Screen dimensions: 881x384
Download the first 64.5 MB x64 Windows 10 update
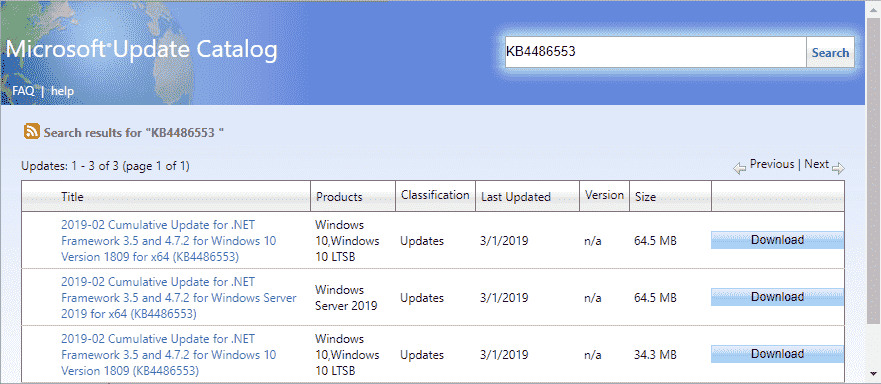[777, 240]
